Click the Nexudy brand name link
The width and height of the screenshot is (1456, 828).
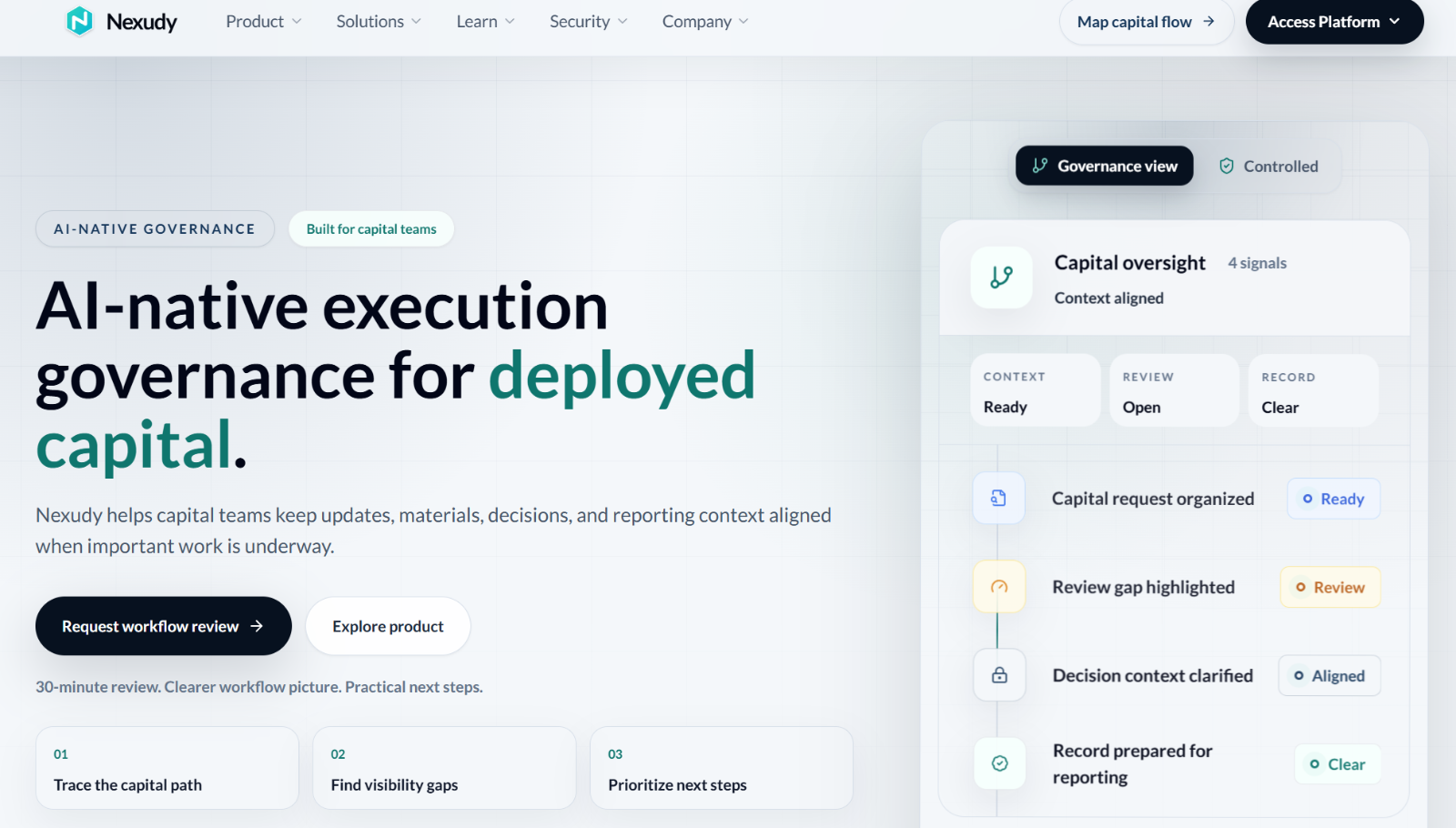[142, 21]
